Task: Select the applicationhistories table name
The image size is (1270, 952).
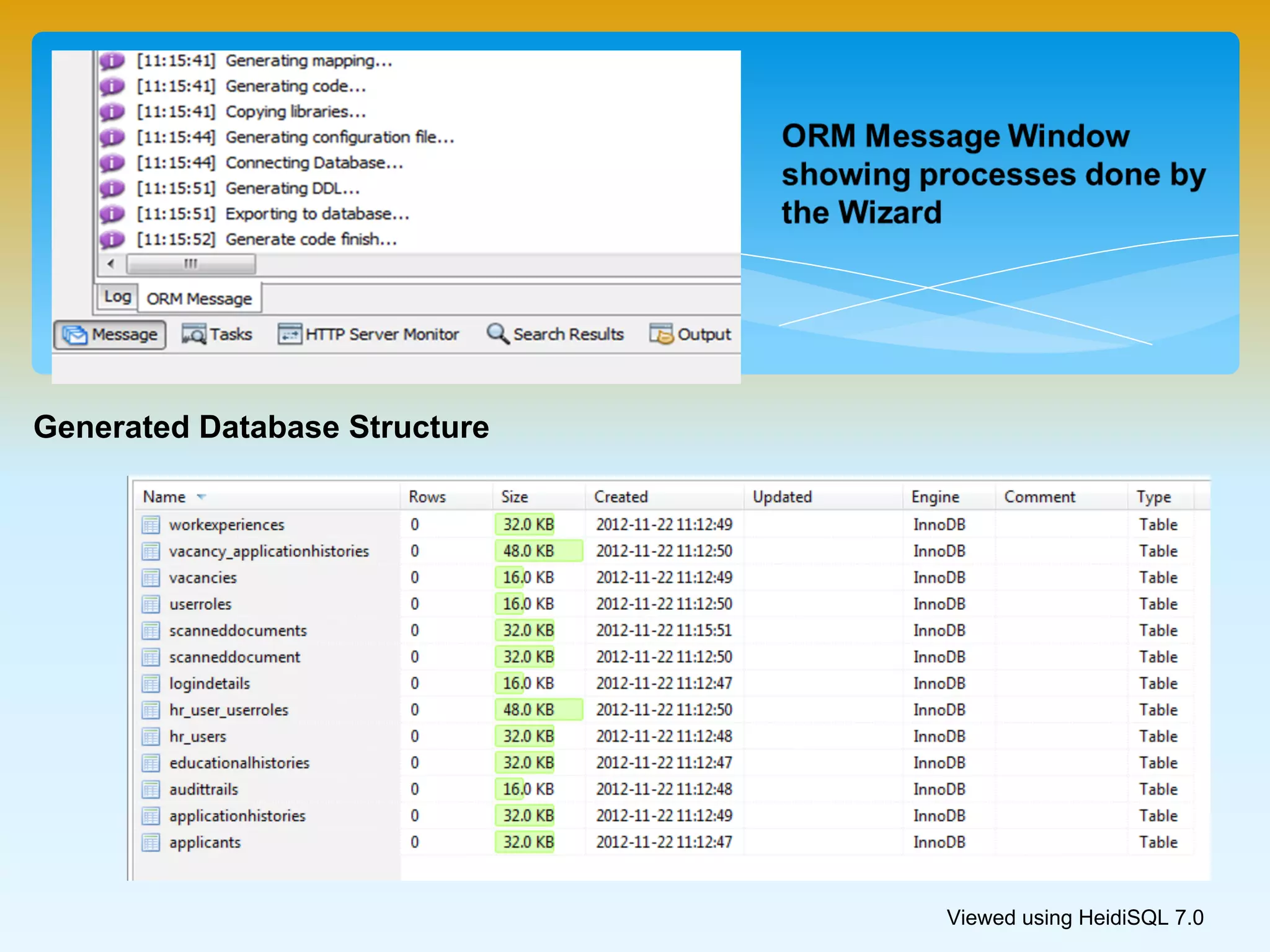Action: tap(238, 816)
